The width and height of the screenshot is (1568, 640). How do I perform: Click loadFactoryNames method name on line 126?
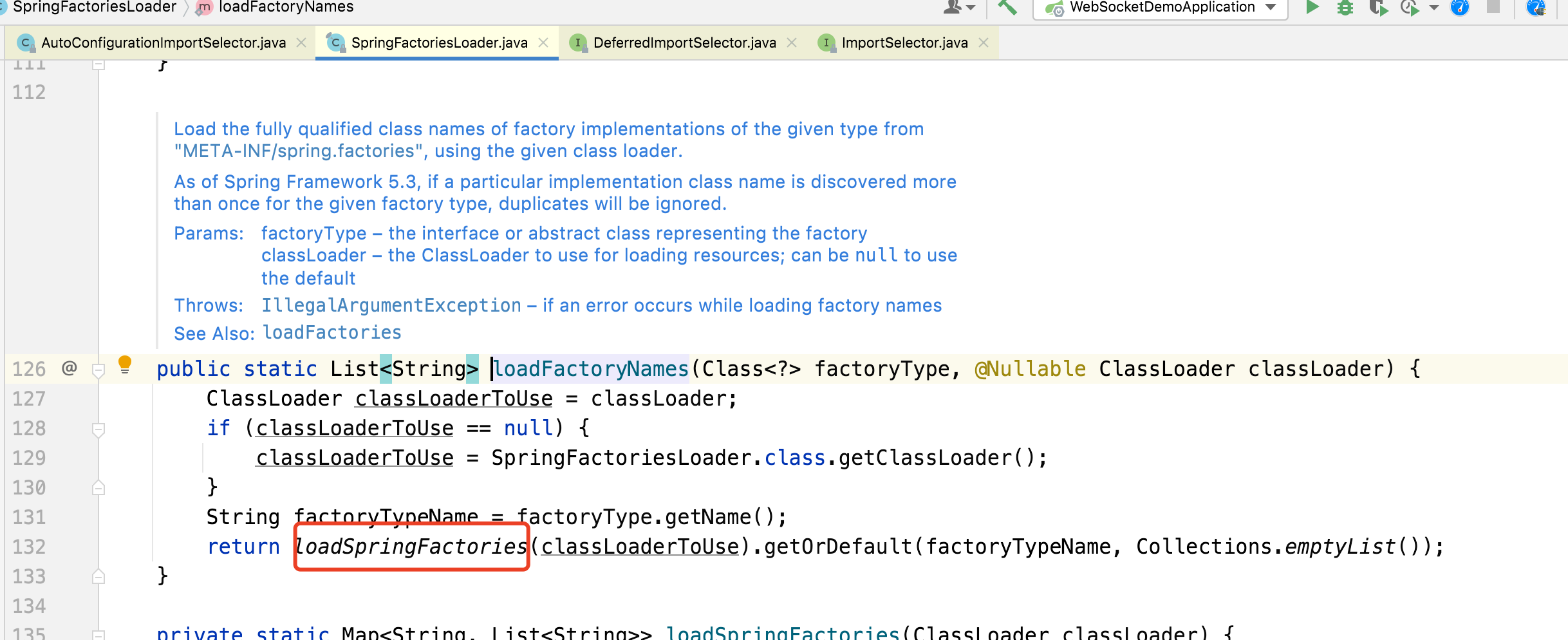point(591,369)
